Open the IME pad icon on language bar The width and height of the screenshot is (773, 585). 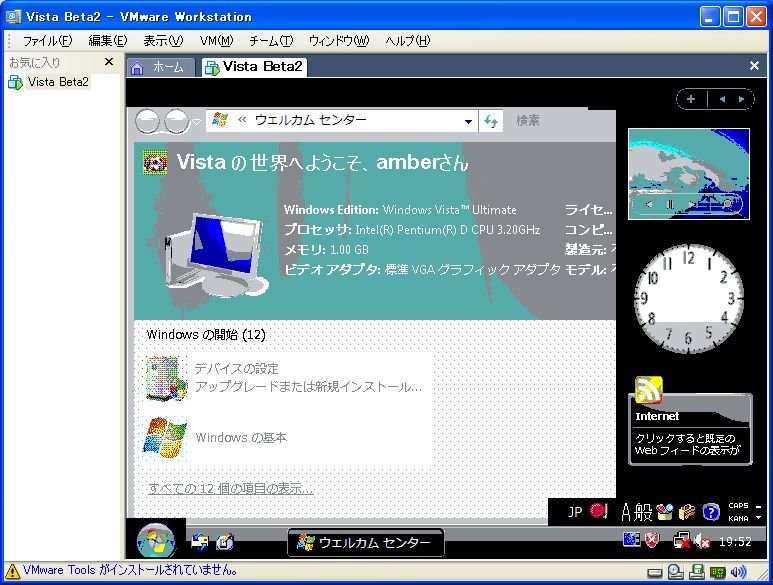click(x=665, y=512)
